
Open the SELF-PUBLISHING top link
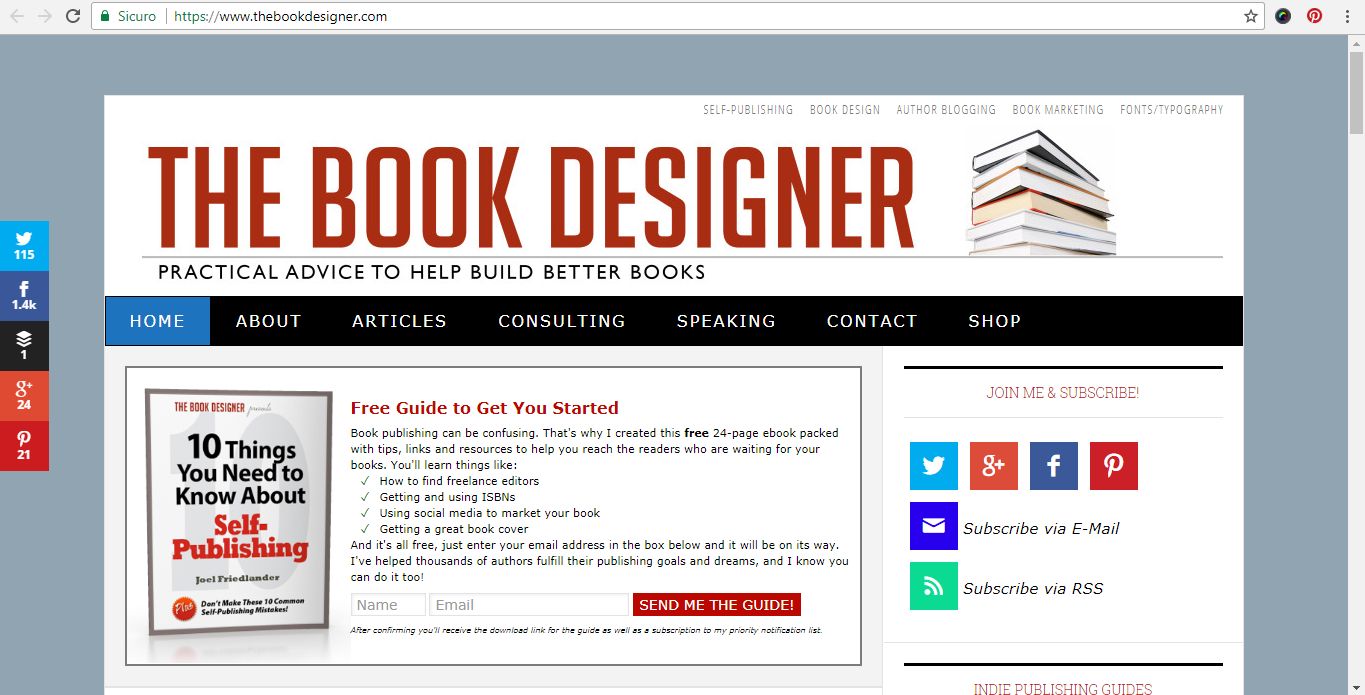[x=748, y=110]
